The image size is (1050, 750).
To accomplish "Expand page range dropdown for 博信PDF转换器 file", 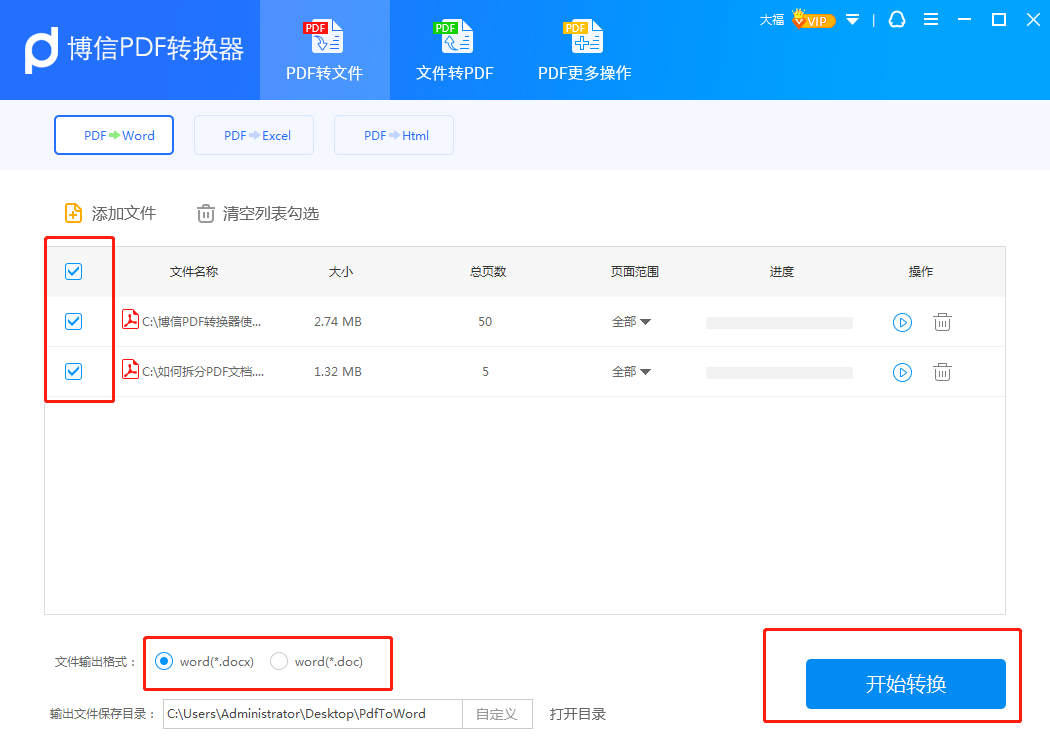I will pos(631,322).
